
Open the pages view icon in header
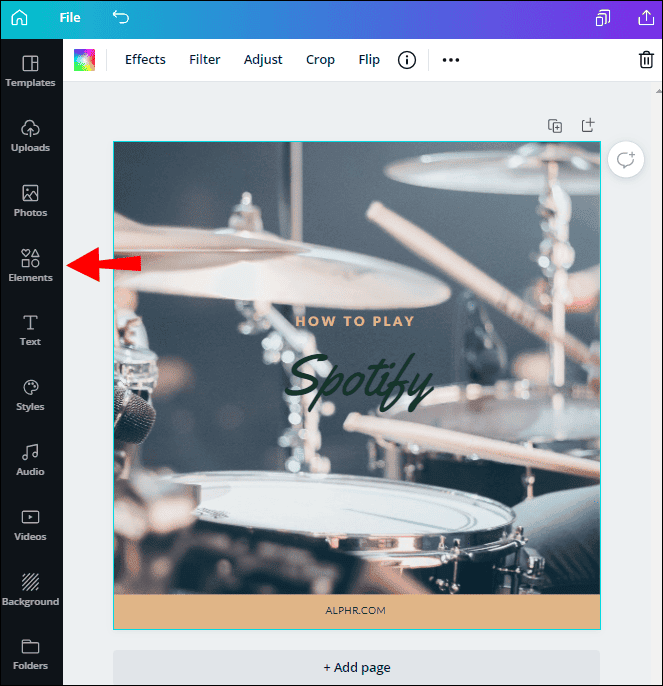603,18
